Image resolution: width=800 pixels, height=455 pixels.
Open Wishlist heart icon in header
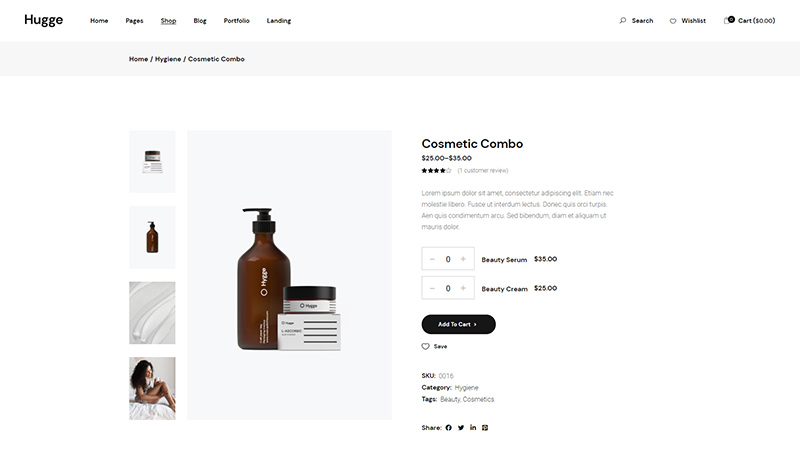[x=673, y=21]
